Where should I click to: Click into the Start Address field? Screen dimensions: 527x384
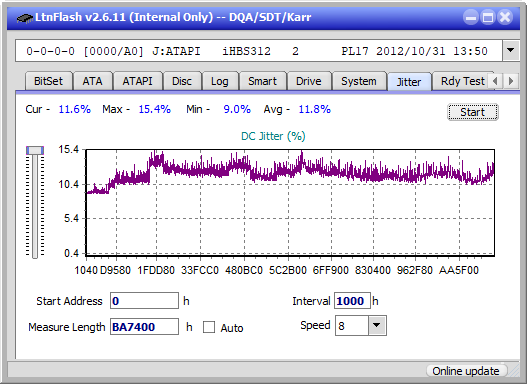144,300
